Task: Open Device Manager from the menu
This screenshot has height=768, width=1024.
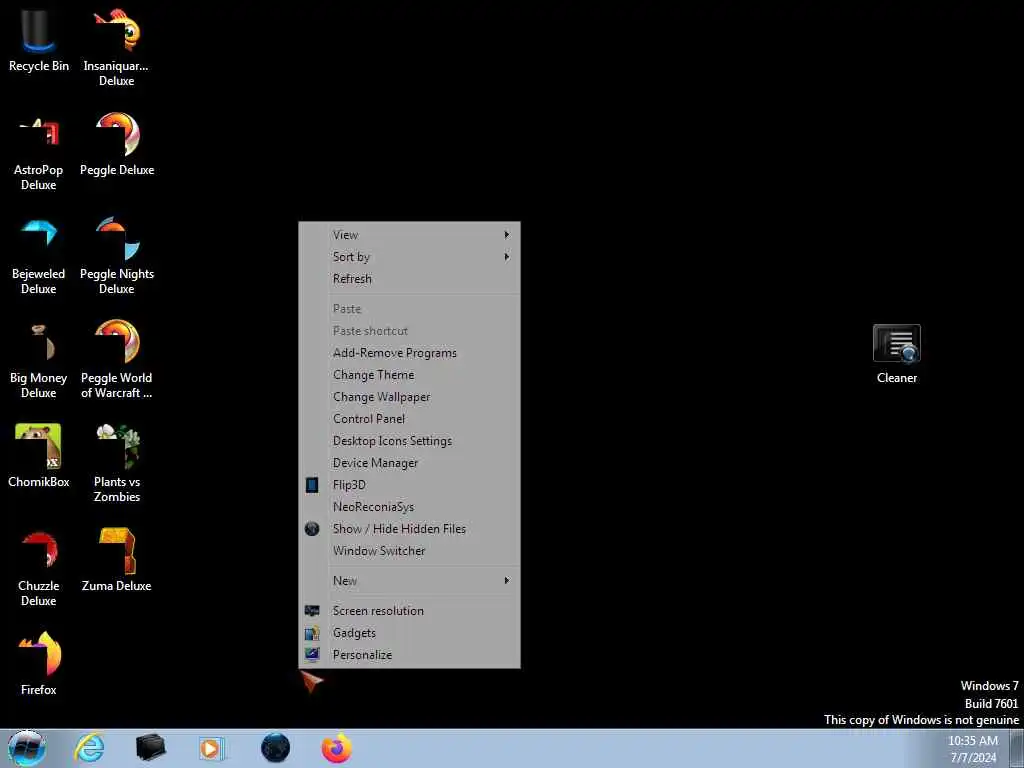Action: pos(409,463)
